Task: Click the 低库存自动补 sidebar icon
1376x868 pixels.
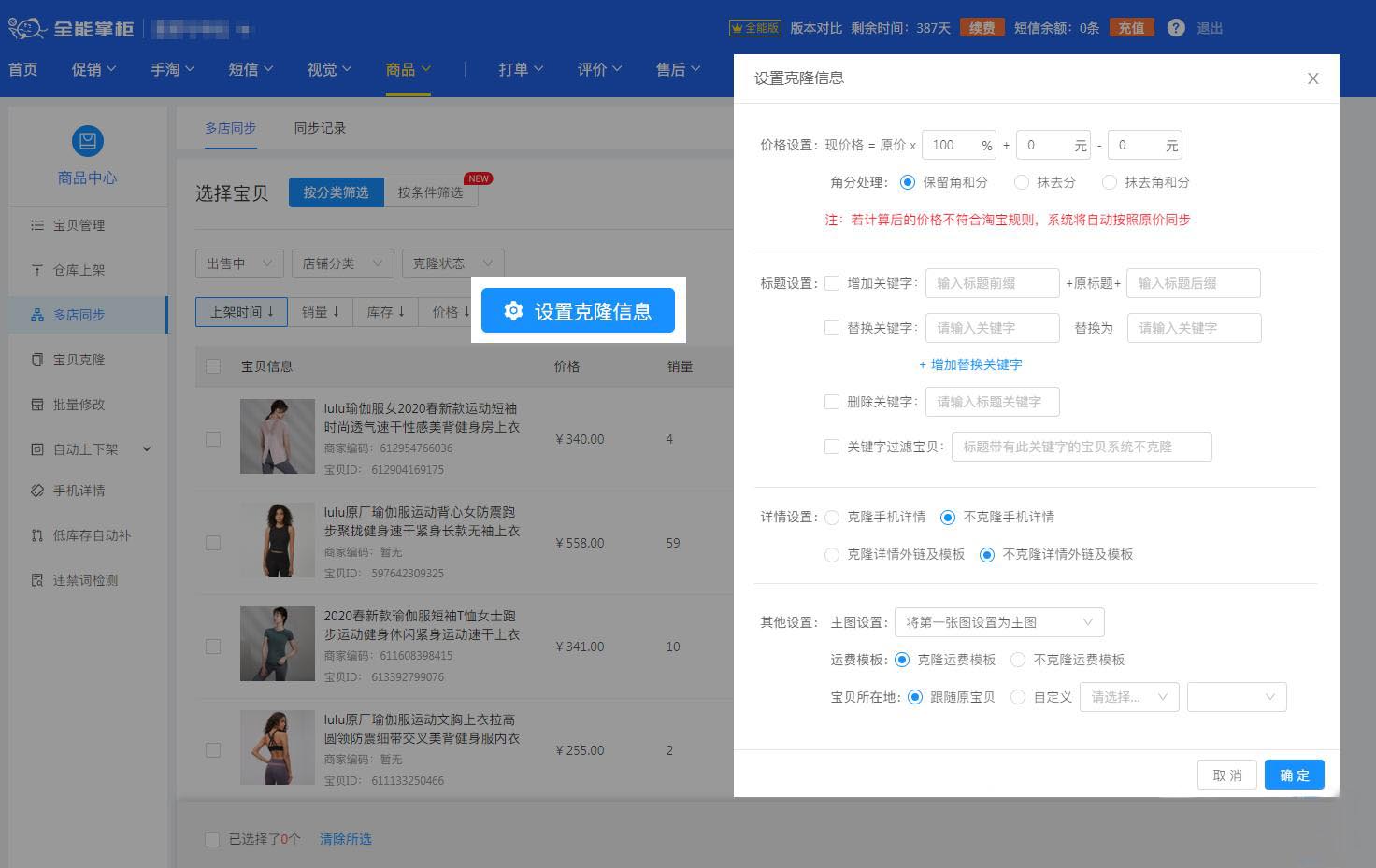Action: point(37,535)
